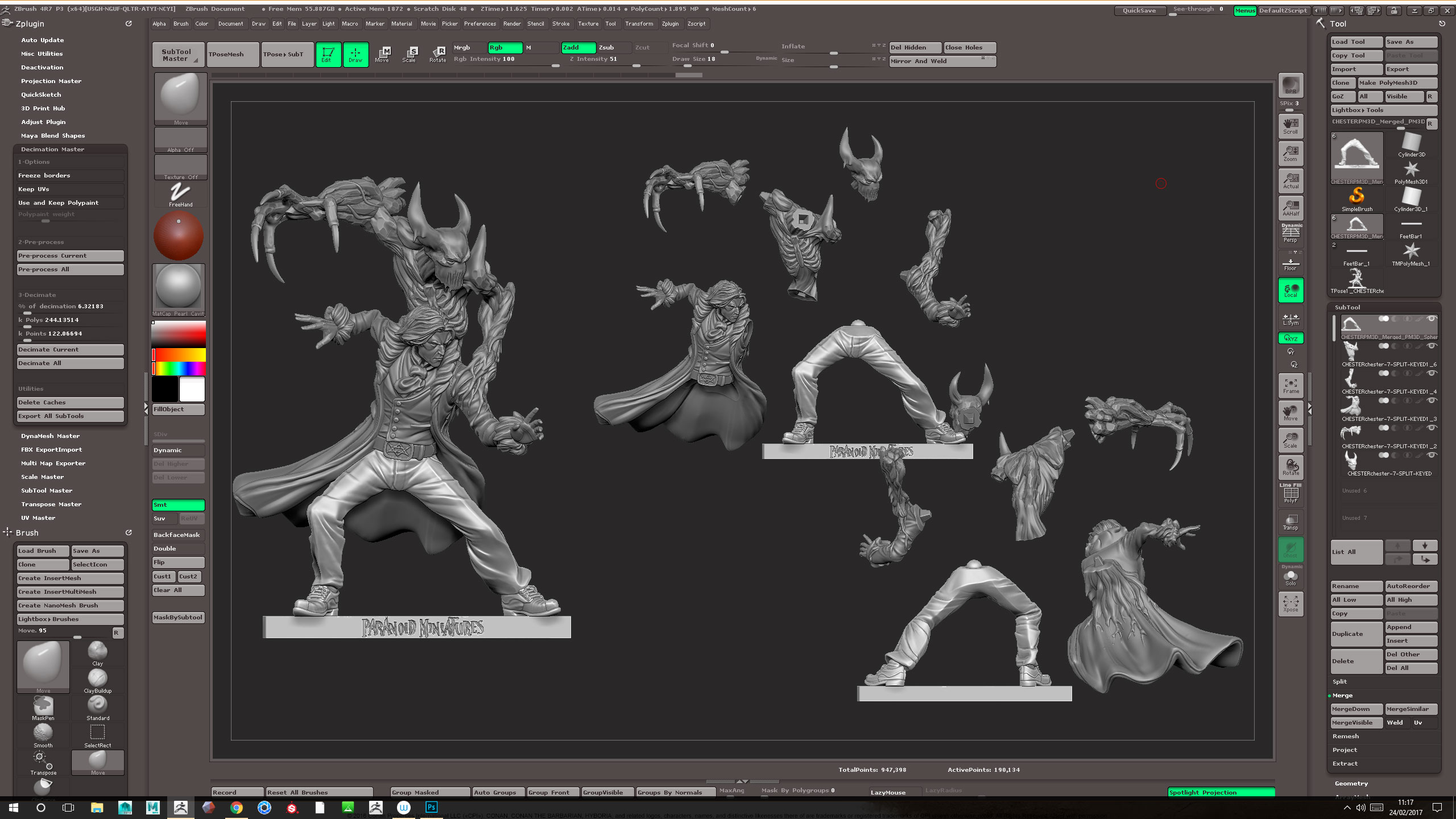Open the Transform menu
The width and height of the screenshot is (1456, 819).
click(639, 24)
